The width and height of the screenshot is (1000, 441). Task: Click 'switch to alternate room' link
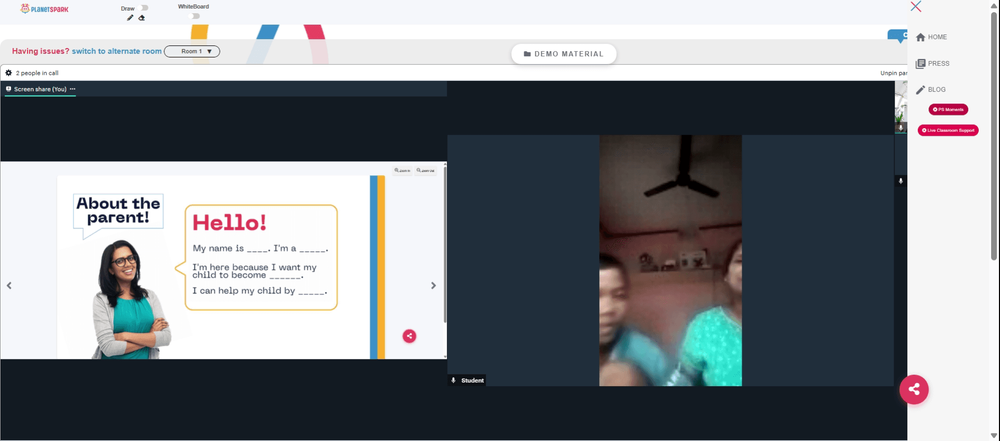pos(117,51)
